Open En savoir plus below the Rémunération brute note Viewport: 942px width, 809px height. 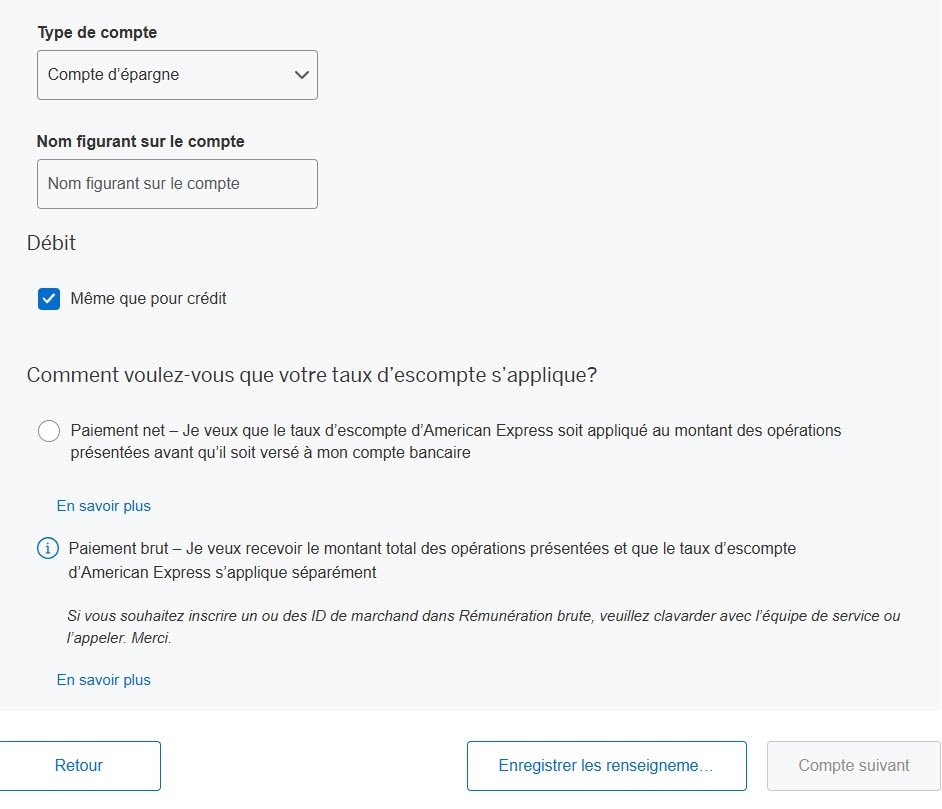[x=104, y=680]
